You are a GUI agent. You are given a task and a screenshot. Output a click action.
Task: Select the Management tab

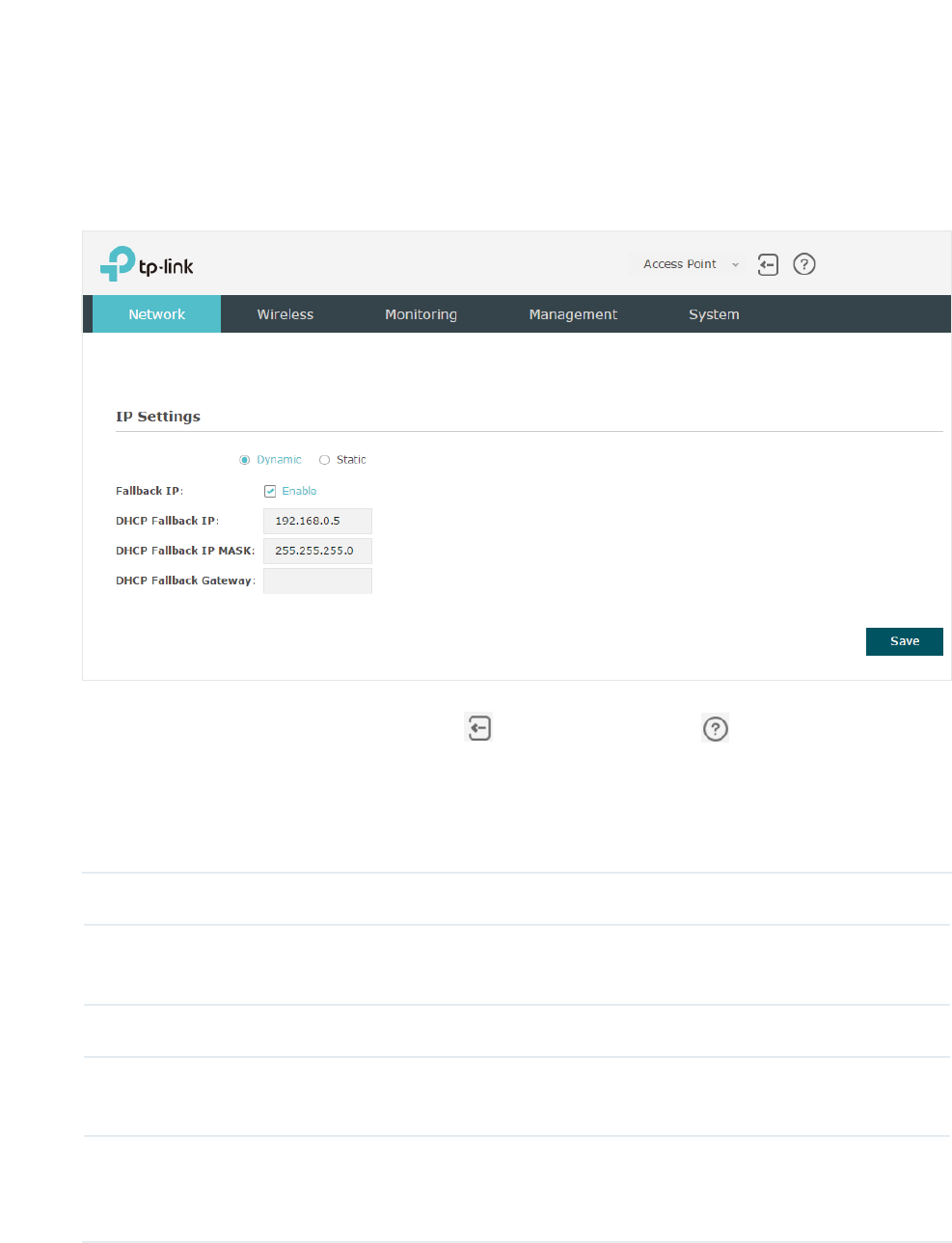click(573, 314)
